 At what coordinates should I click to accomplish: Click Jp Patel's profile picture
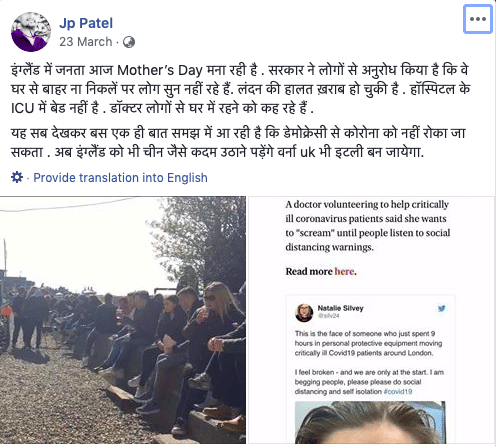[x=31, y=32]
